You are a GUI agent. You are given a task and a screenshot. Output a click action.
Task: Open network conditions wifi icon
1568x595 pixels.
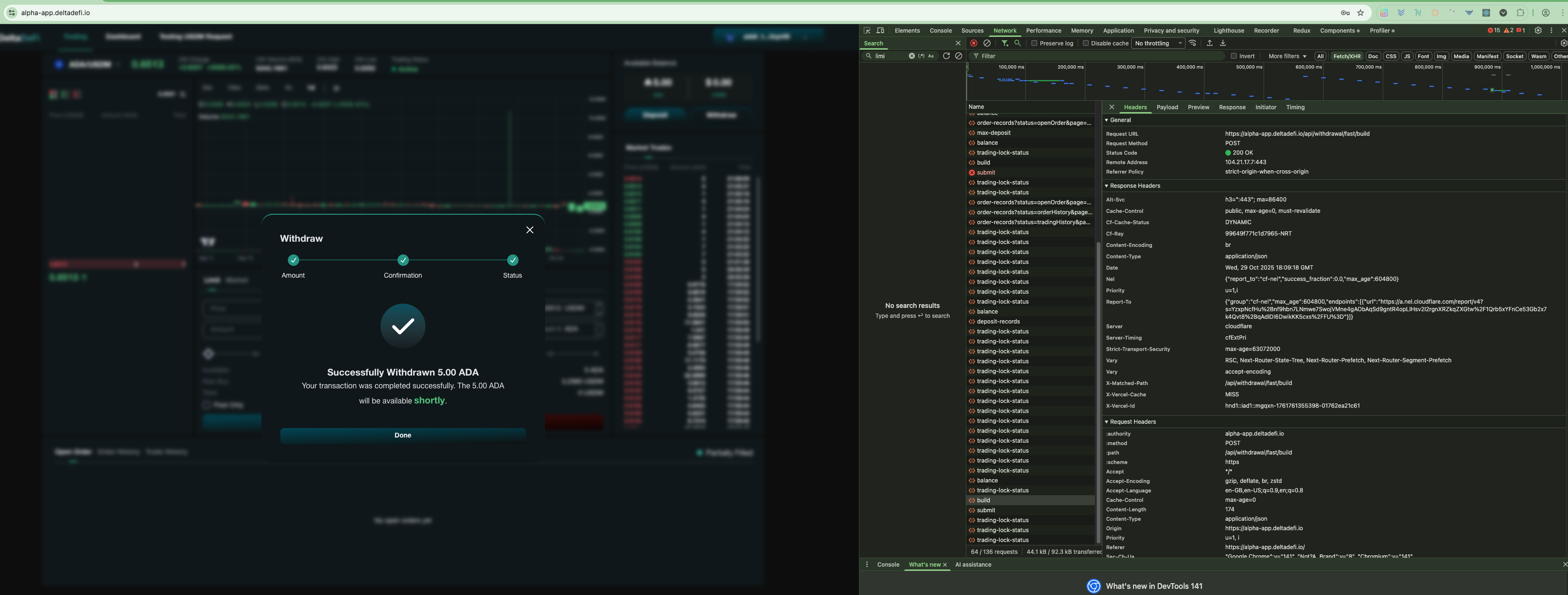point(1193,43)
